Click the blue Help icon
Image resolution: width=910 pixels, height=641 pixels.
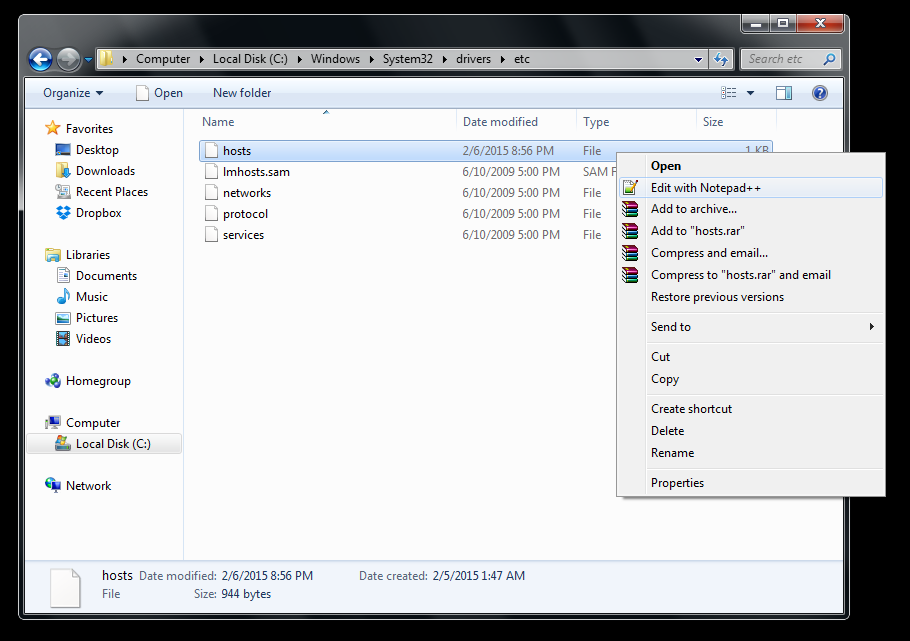pos(819,93)
